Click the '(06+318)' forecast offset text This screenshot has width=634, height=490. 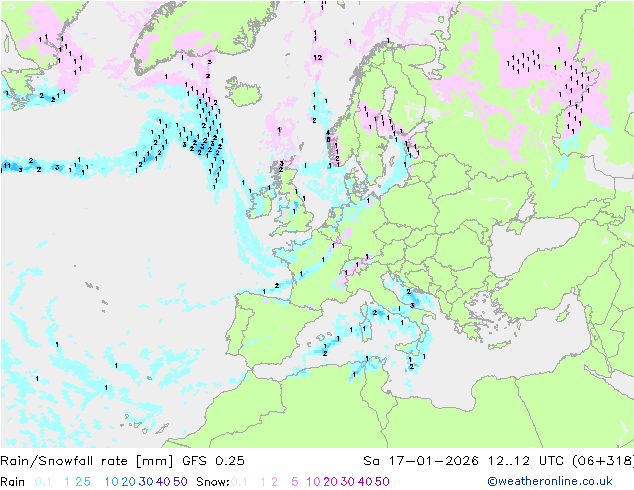pyautogui.click(x=603, y=461)
